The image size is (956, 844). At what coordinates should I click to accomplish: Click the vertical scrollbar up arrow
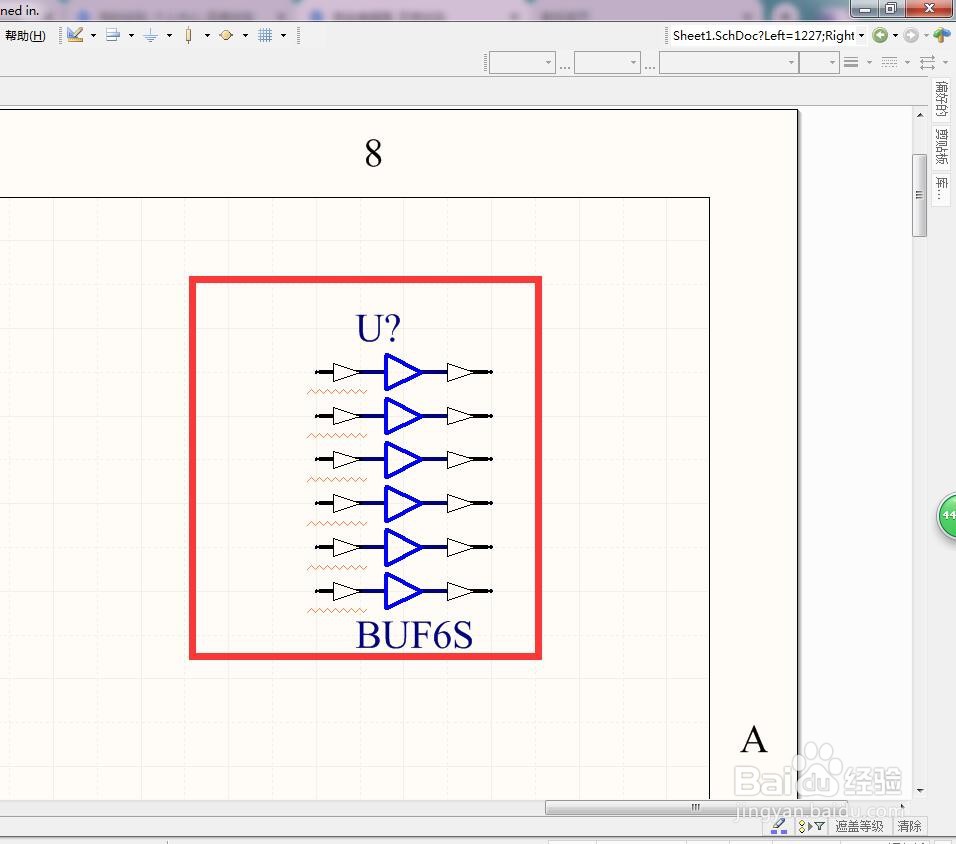[920, 115]
